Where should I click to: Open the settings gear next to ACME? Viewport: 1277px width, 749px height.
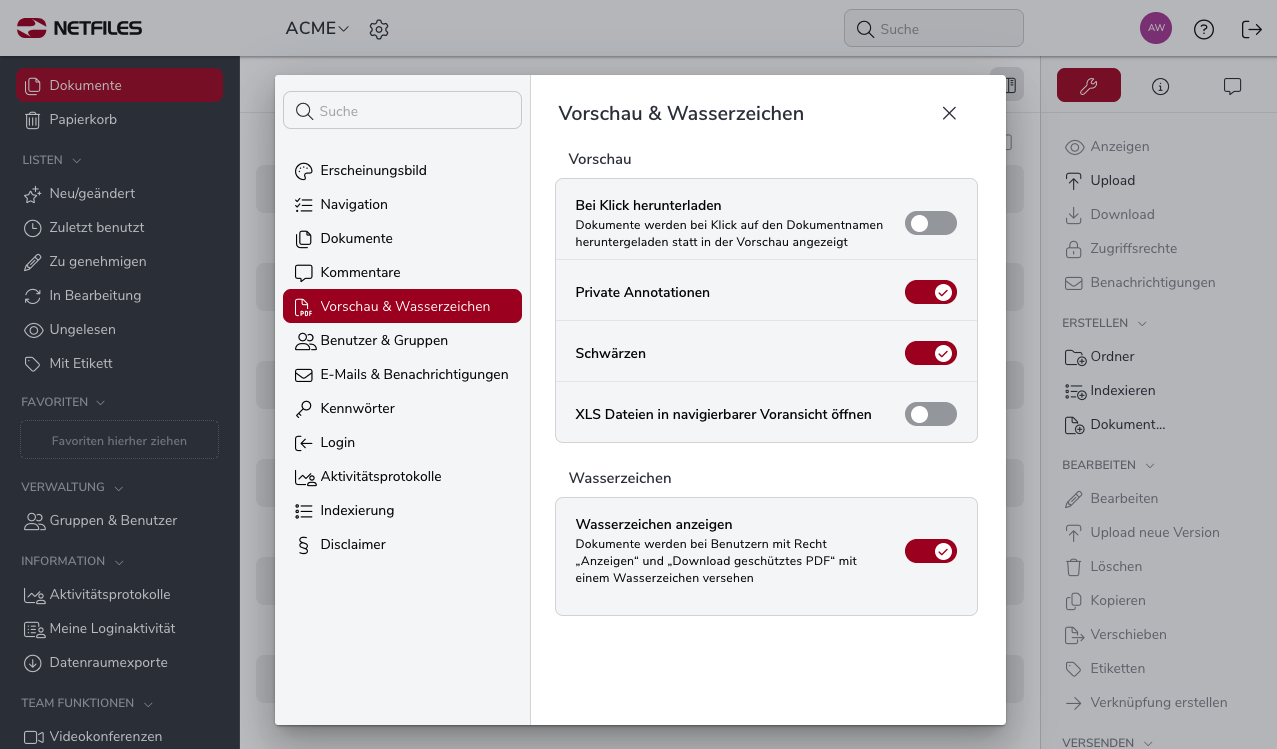point(378,29)
